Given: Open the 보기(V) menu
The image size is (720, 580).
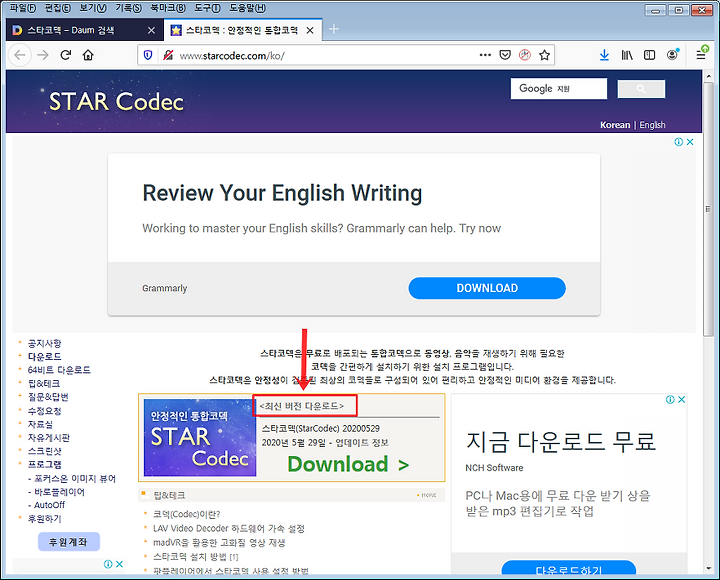Looking at the screenshot, I should (x=93, y=8).
